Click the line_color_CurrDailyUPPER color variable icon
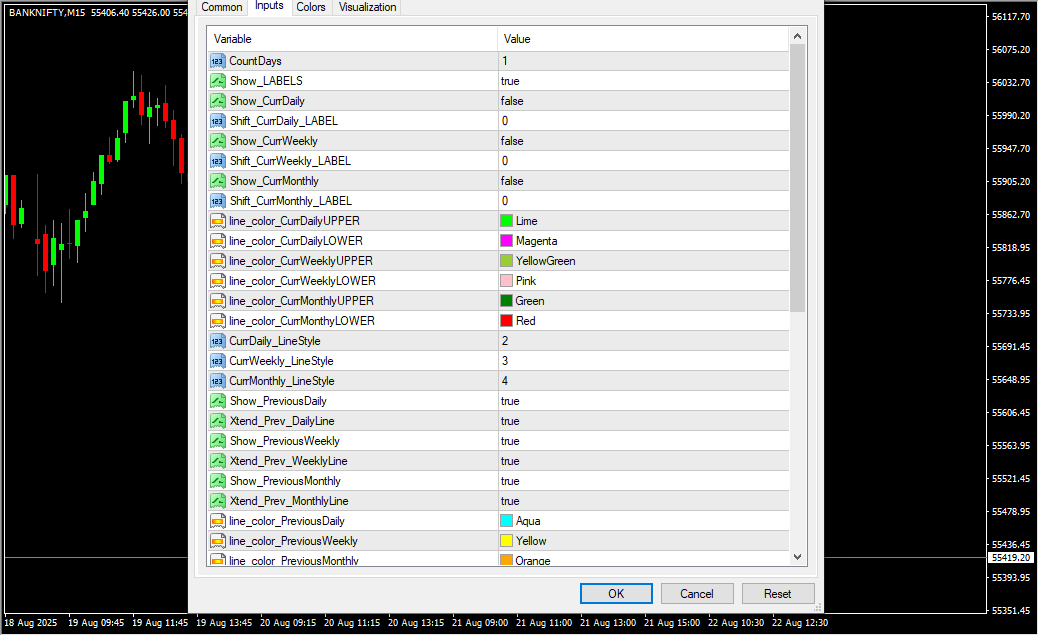This screenshot has width=1039, height=636. click(x=218, y=221)
